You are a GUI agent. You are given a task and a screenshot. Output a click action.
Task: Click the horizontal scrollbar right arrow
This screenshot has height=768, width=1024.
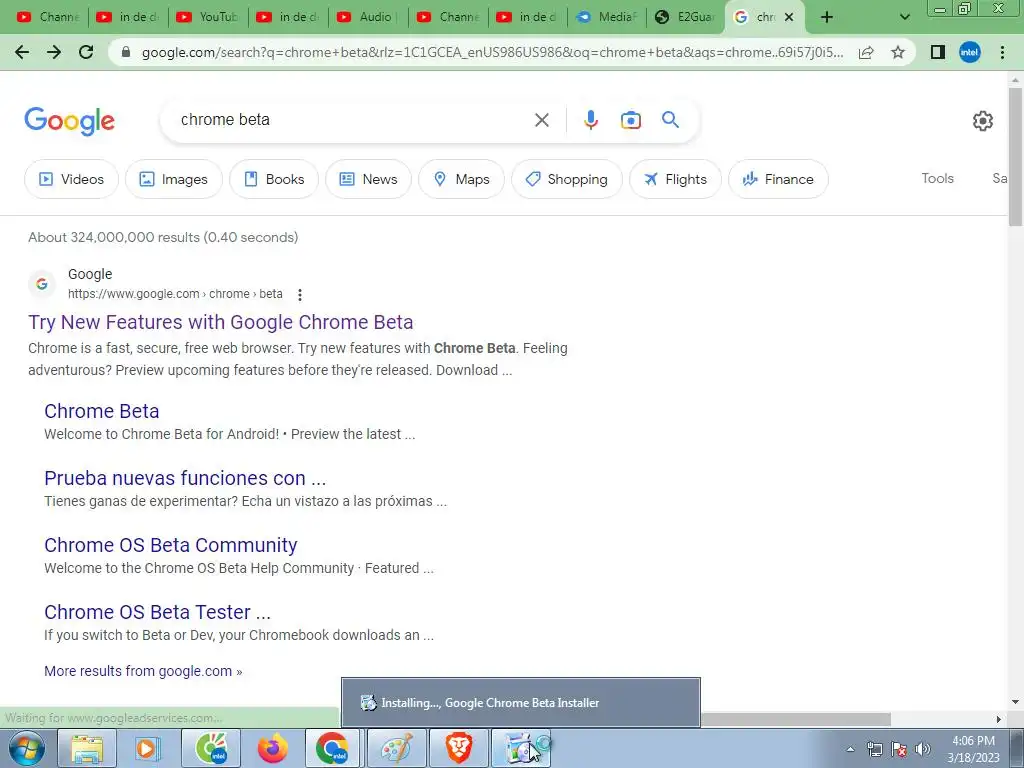[x=999, y=719]
